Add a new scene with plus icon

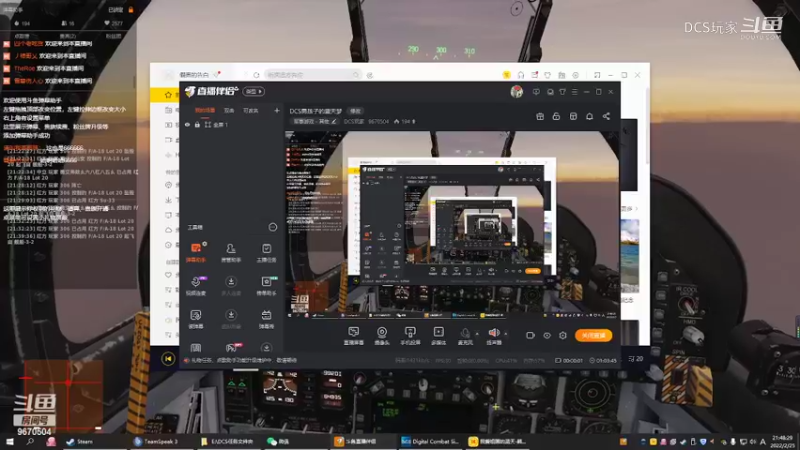click(277, 110)
